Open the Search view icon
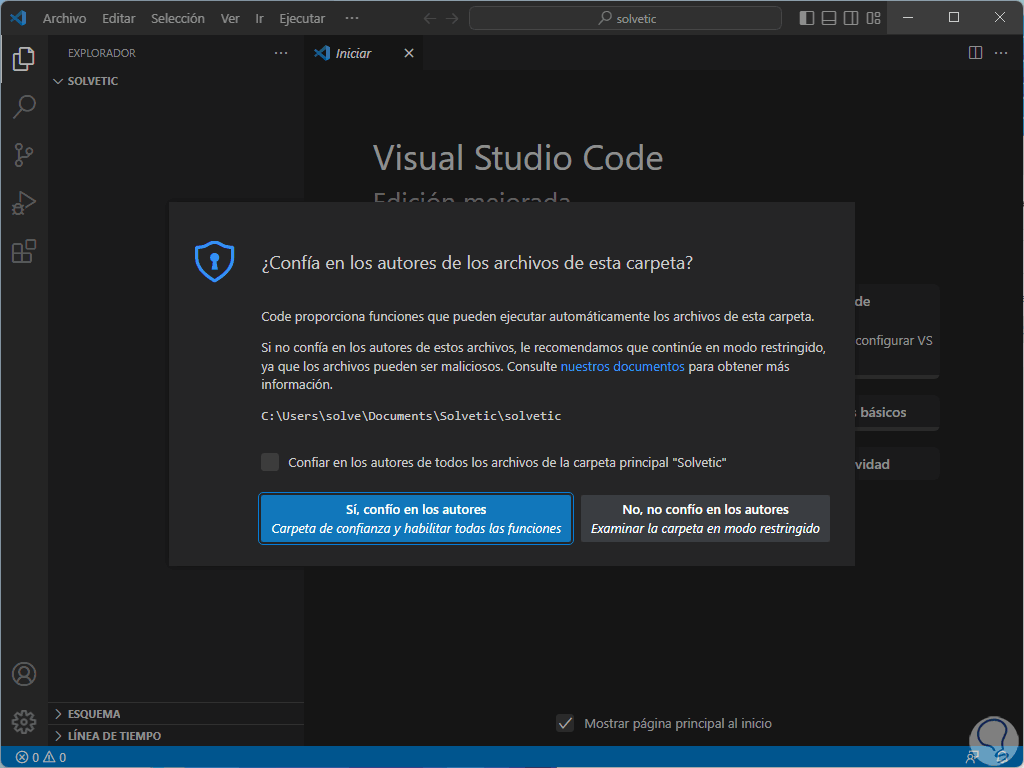 24,106
